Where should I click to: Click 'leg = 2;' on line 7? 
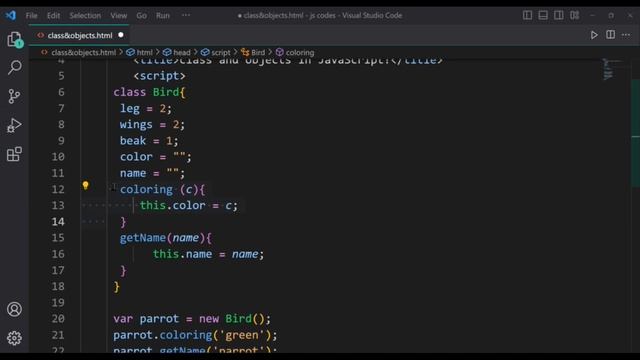[146, 109]
